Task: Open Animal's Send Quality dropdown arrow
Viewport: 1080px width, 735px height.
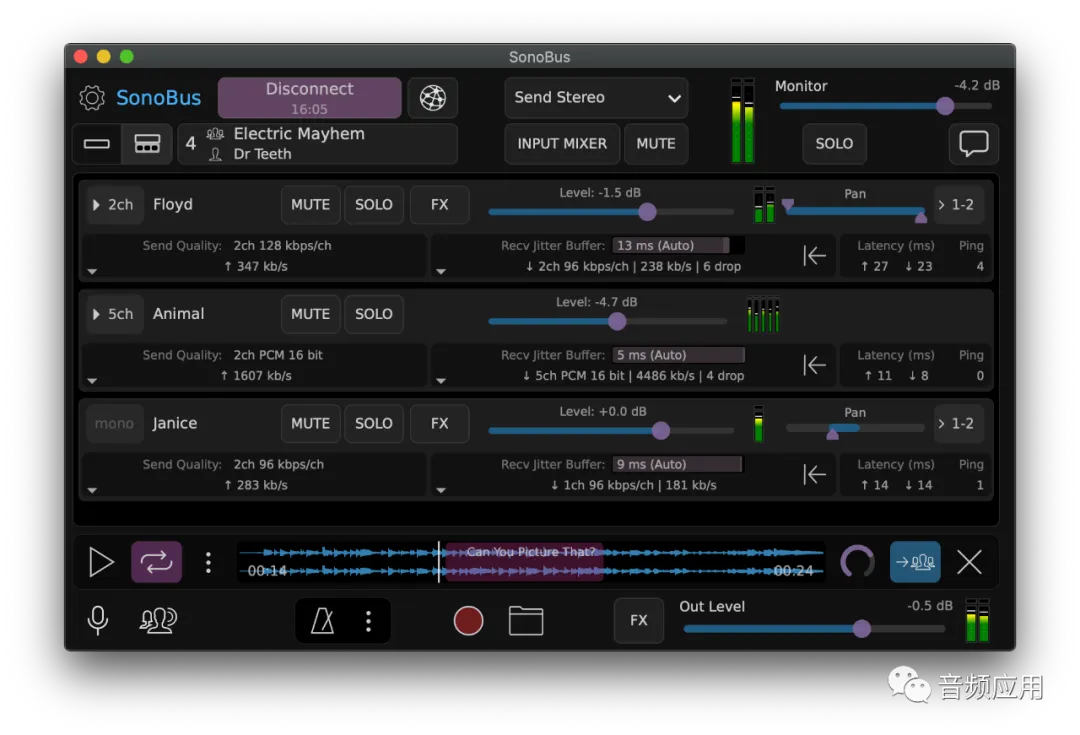Action: pos(92,380)
